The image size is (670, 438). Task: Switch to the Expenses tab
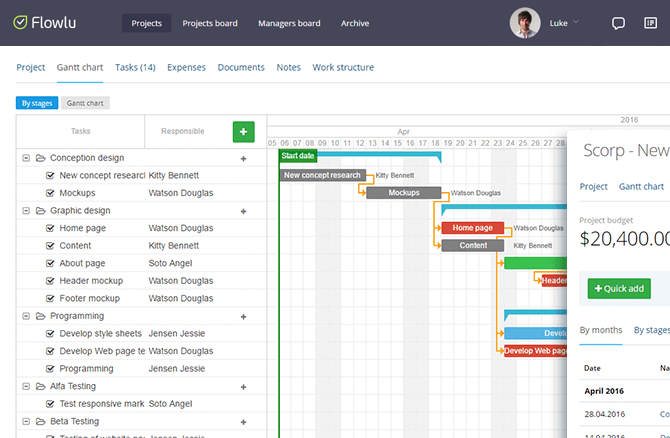tap(186, 67)
